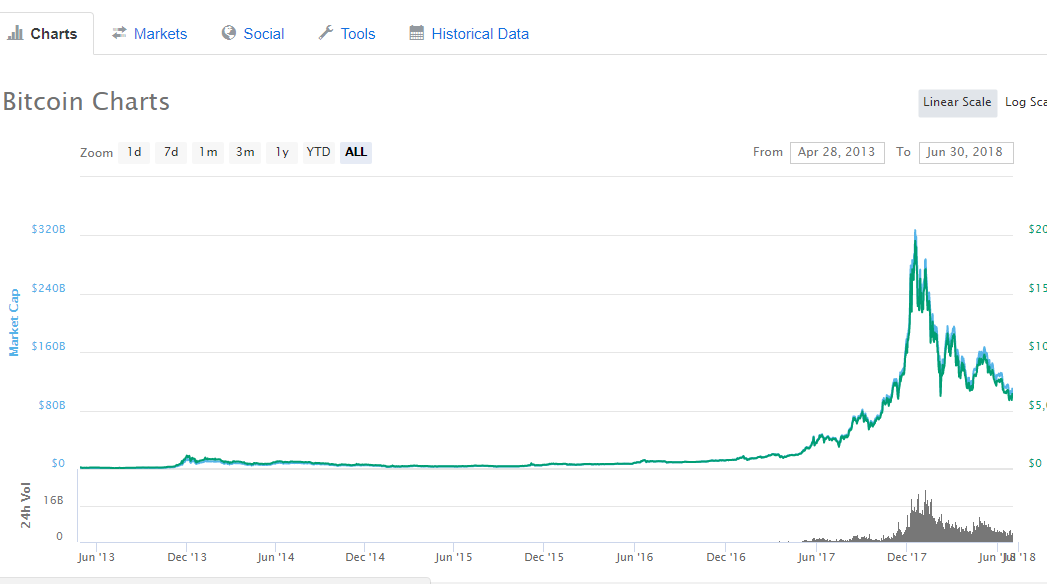This screenshot has height=584, width=1047.
Task: Click the Jun '16 date label
Action: [x=634, y=557]
